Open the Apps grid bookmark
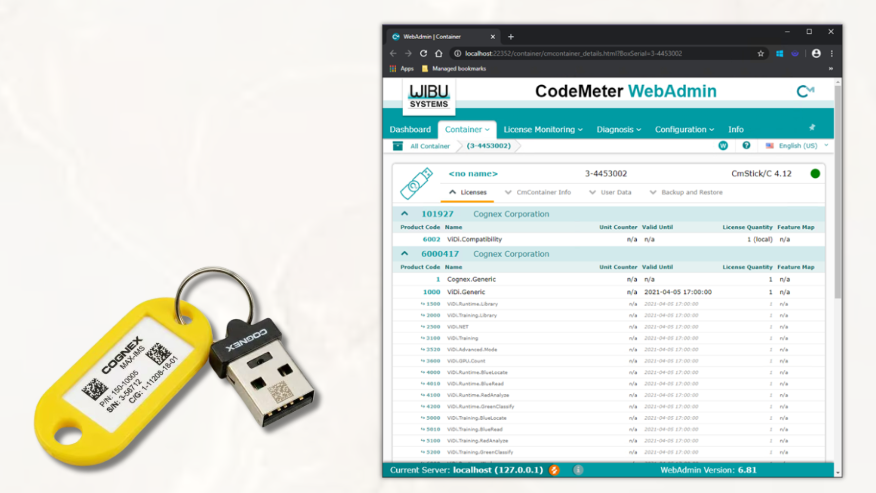Viewport: 876px width, 493px height. 401,69
